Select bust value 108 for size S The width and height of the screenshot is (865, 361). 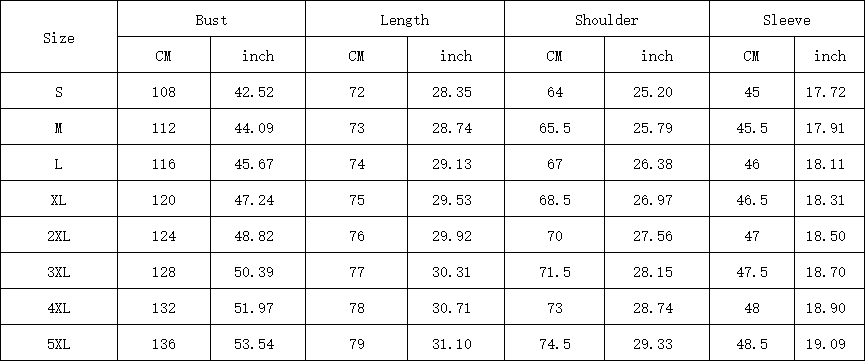[164, 92]
